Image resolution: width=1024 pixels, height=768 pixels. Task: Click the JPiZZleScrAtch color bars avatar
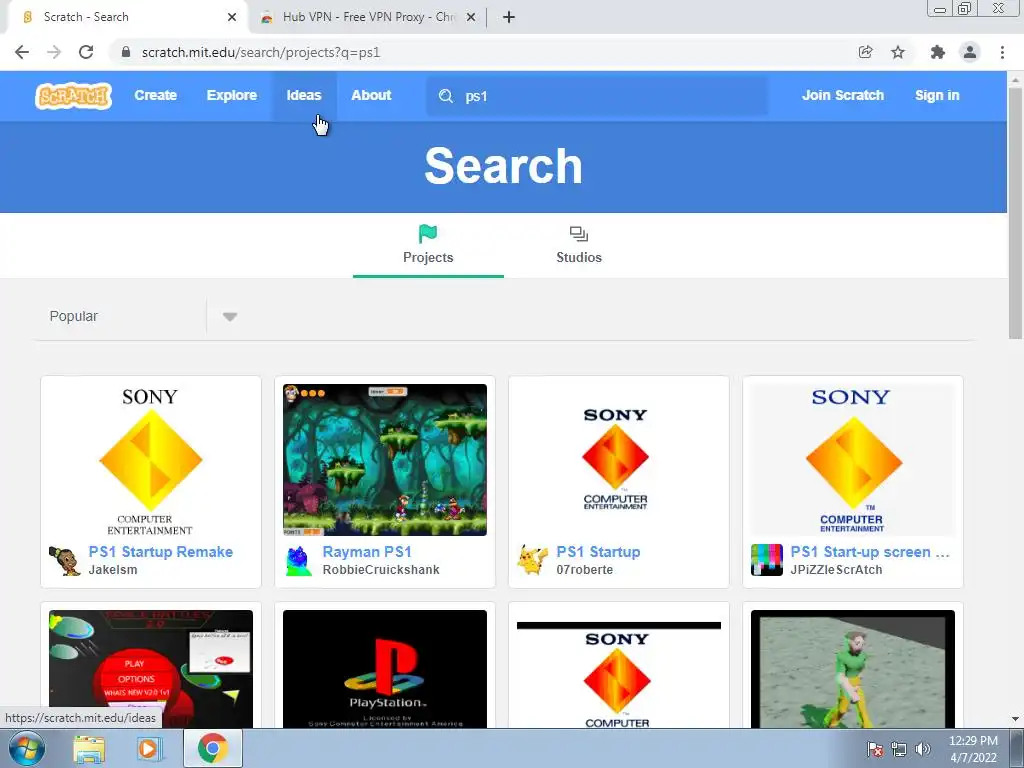[767, 560]
